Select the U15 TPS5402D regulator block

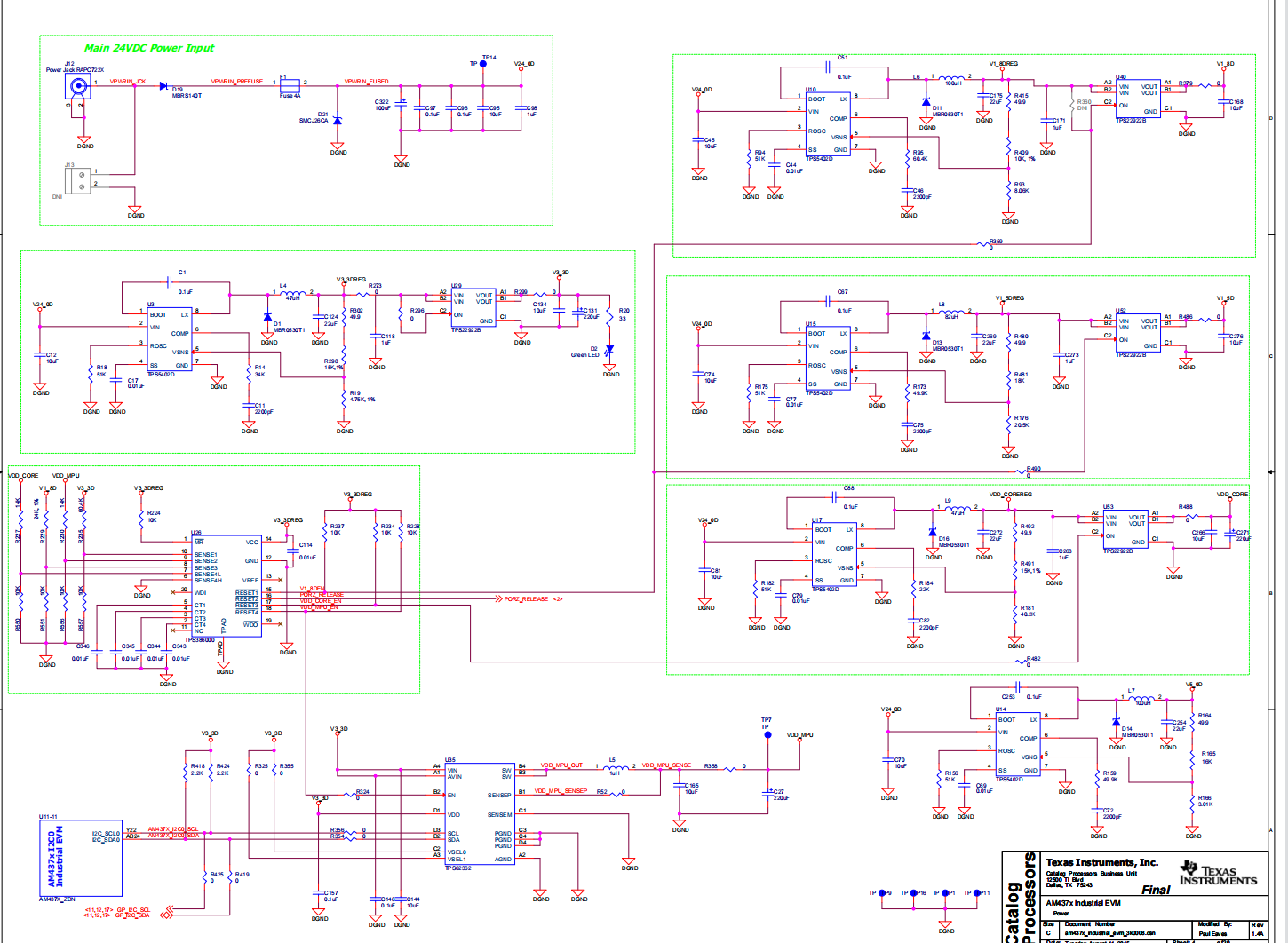(828, 359)
